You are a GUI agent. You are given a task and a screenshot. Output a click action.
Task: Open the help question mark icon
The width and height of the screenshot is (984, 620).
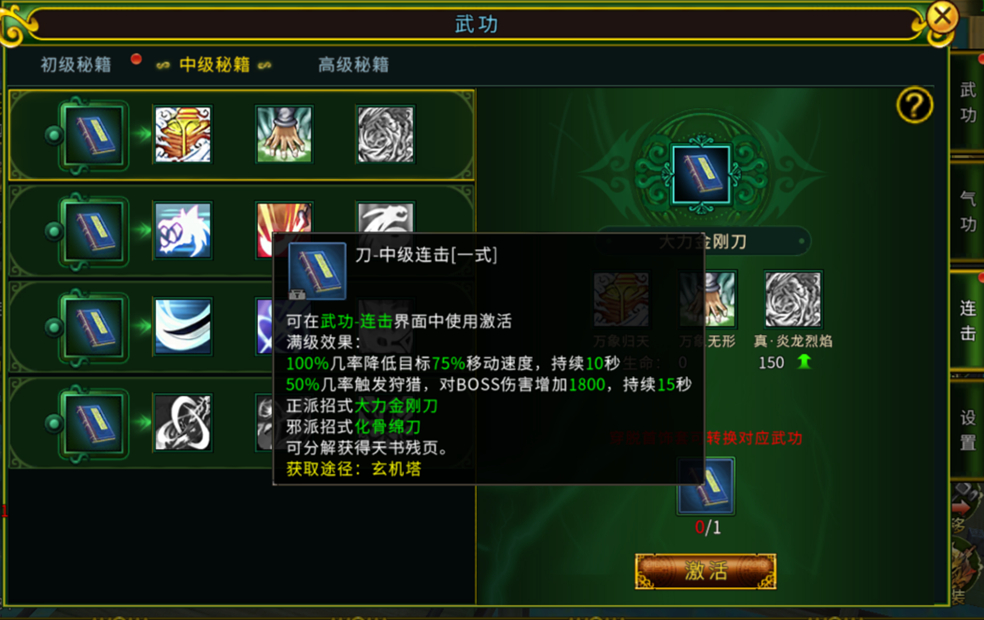click(914, 105)
